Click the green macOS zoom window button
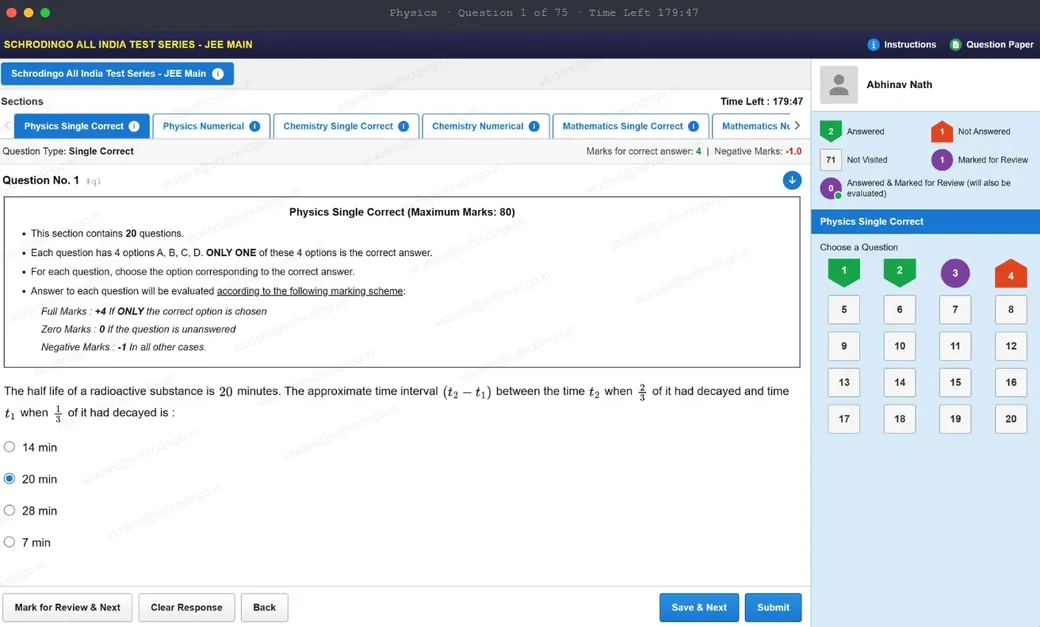Screen dimensions: 1040x627 tap(45, 13)
